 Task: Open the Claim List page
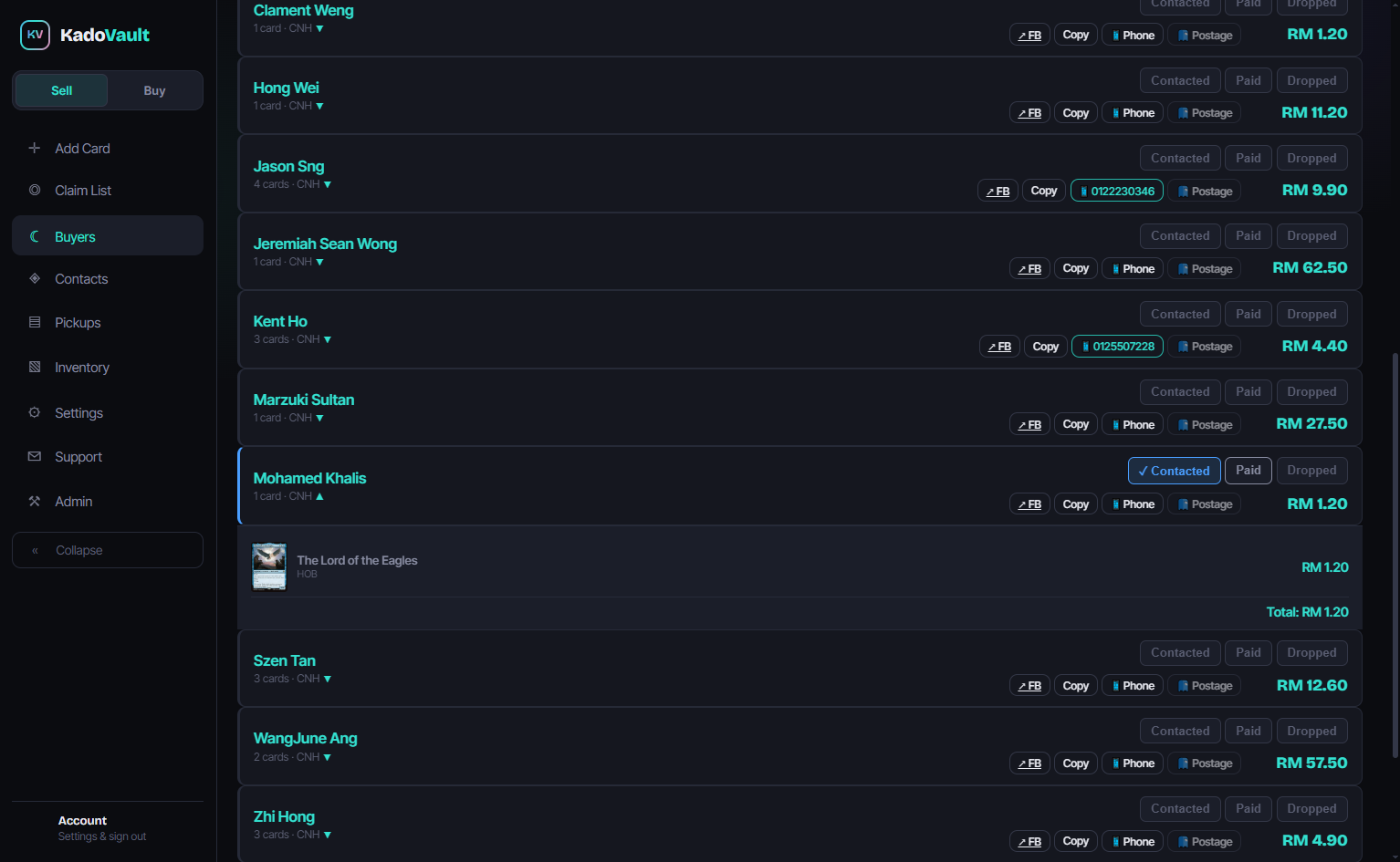tap(108, 190)
